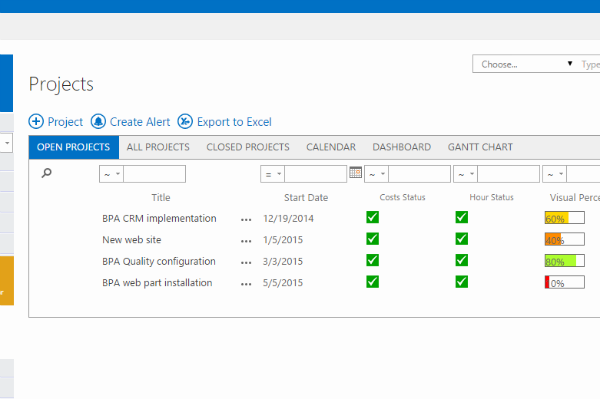The height and width of the screenshot is (399, 600).
Task: Click the Costs Status filter text field
Action: tap(419, 174)
